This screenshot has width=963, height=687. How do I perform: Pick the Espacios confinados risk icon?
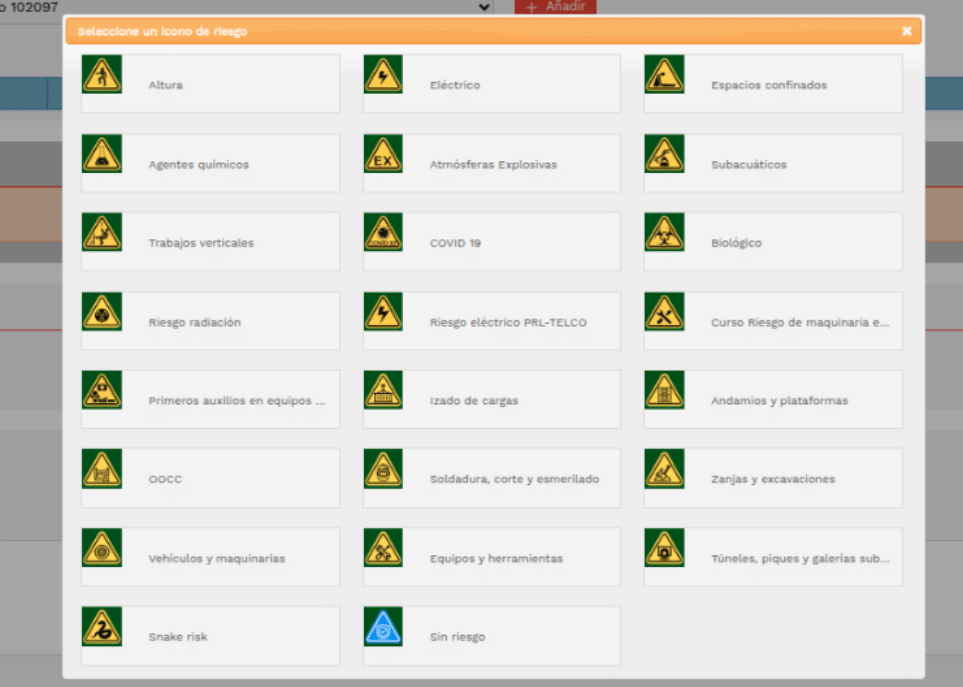[664, 75]
